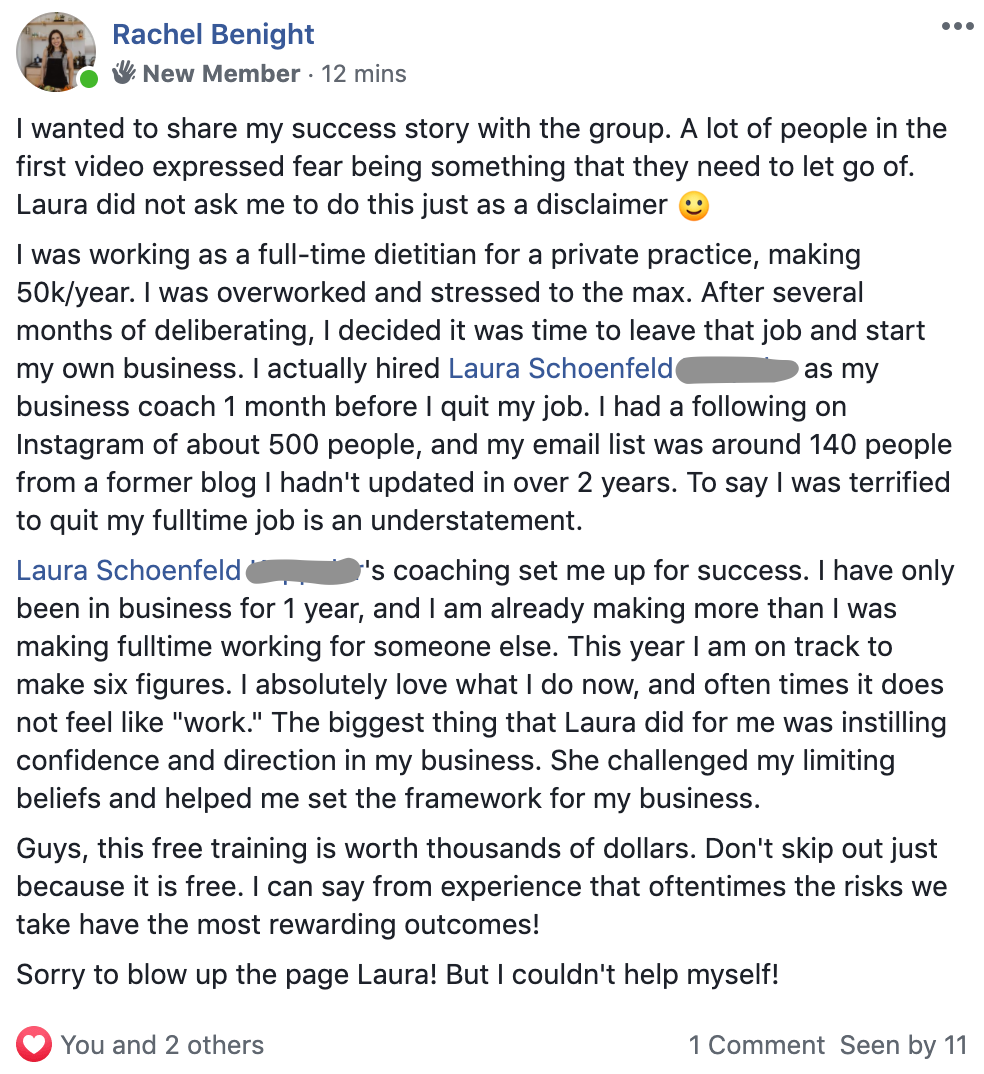Open the Laura Schoenfeld mention before "'s coaching"

click(129, 570)
